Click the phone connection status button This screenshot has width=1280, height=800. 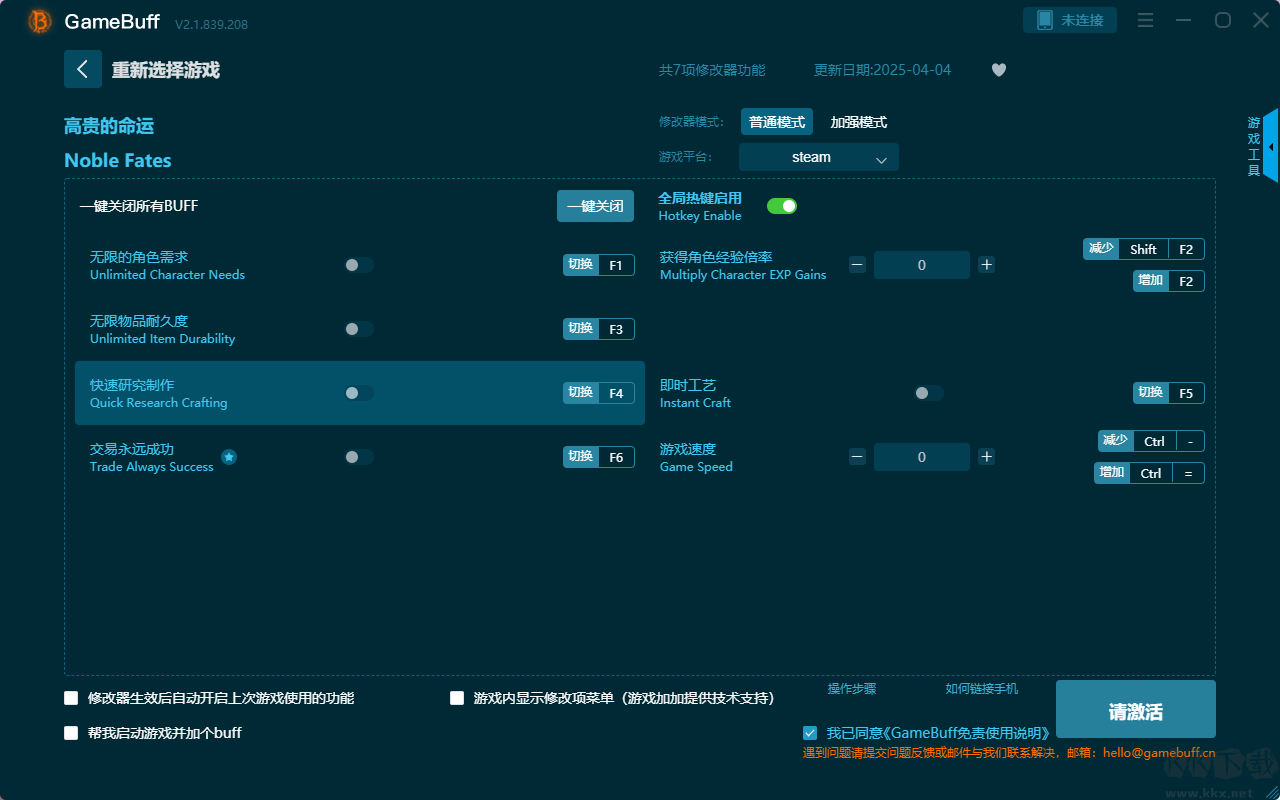(1070, 20)
